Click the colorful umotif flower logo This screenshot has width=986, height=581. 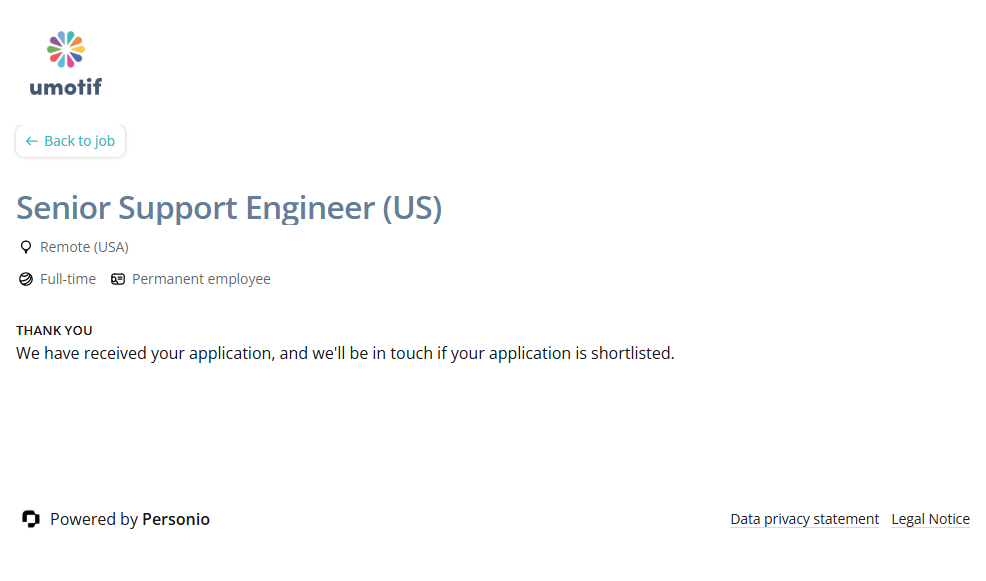click(66, 50)
